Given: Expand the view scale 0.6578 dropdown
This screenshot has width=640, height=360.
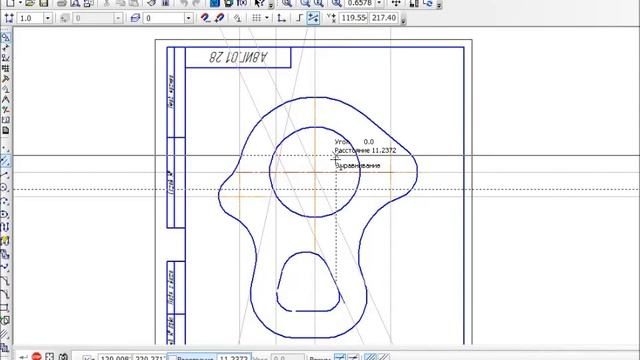Looking at the screenshot, I should pyautogui.click(x=379, y=3).
